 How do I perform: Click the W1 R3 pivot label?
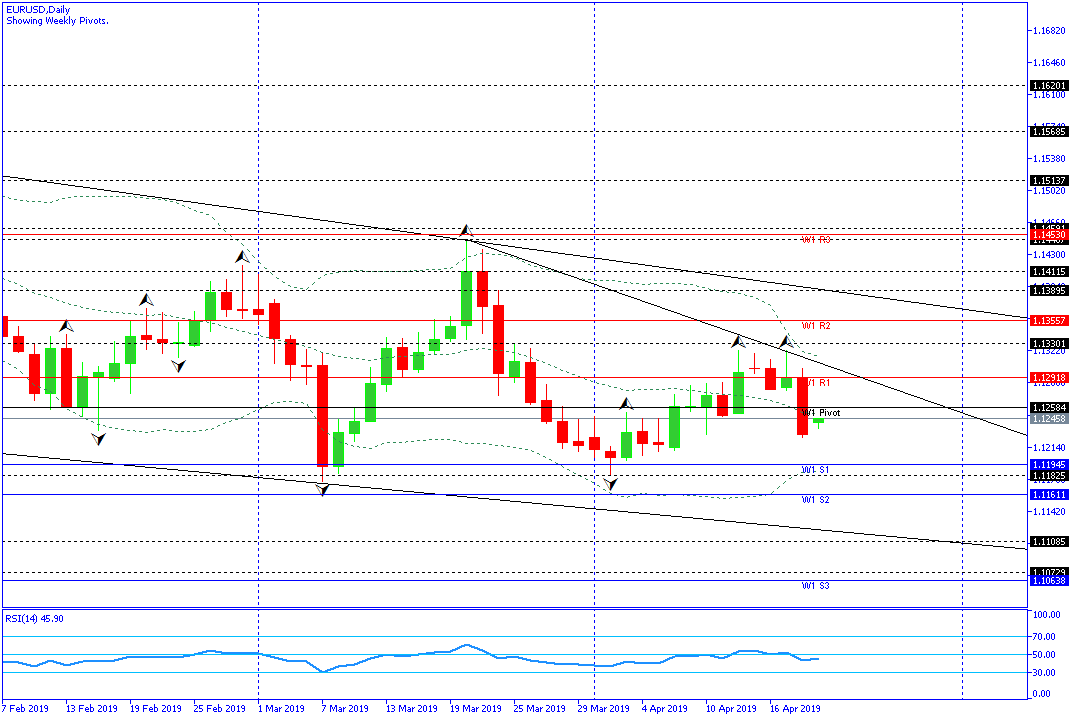[816, 240]
